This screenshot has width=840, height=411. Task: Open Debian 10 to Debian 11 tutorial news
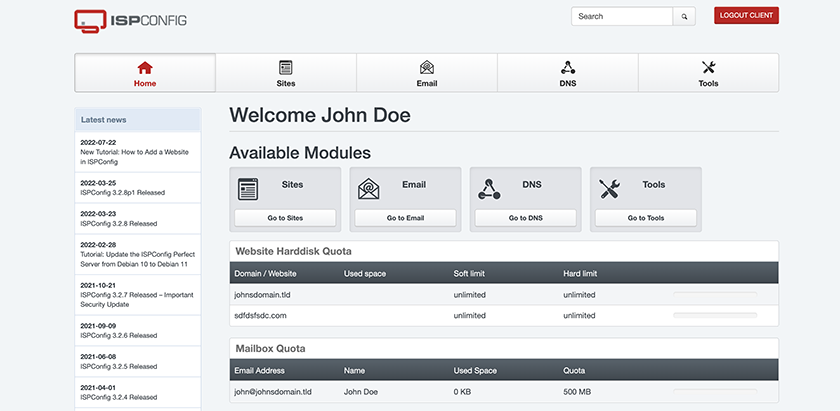coord(138,259)
